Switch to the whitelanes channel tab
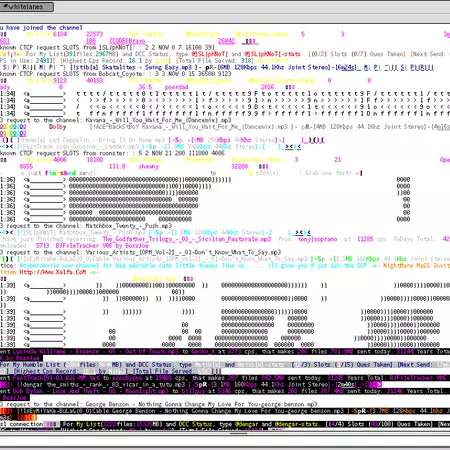Screen dimensions: 450x450 pos(27,7)
